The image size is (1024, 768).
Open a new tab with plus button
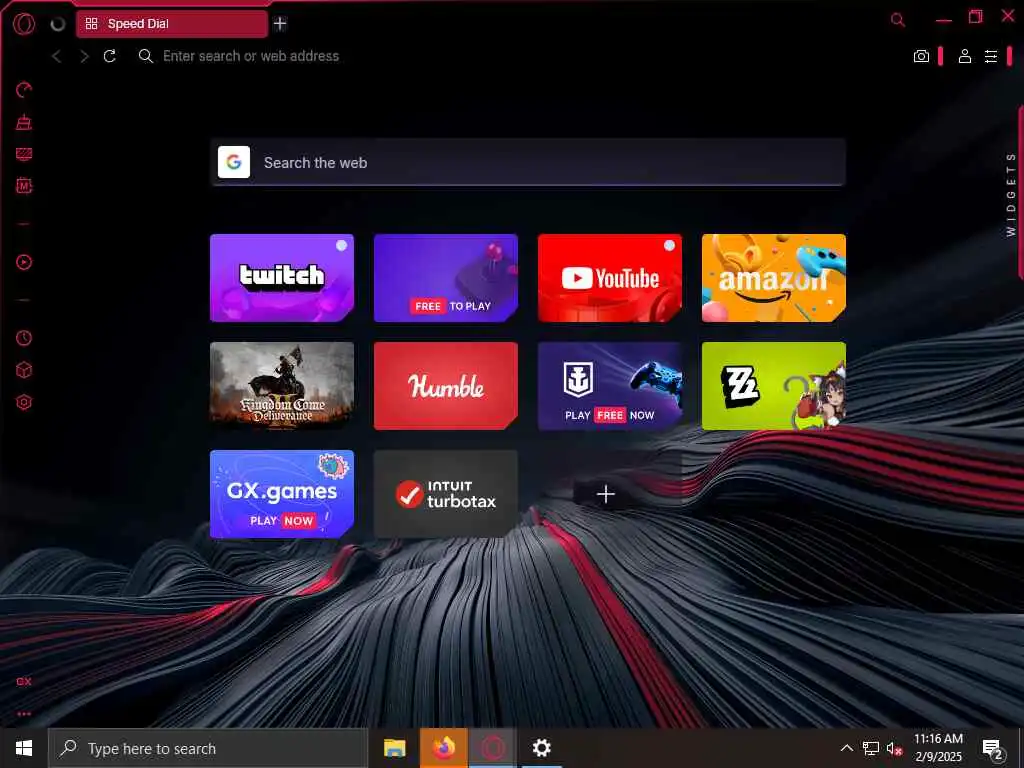pyautogui.click(x=280, y=24)
